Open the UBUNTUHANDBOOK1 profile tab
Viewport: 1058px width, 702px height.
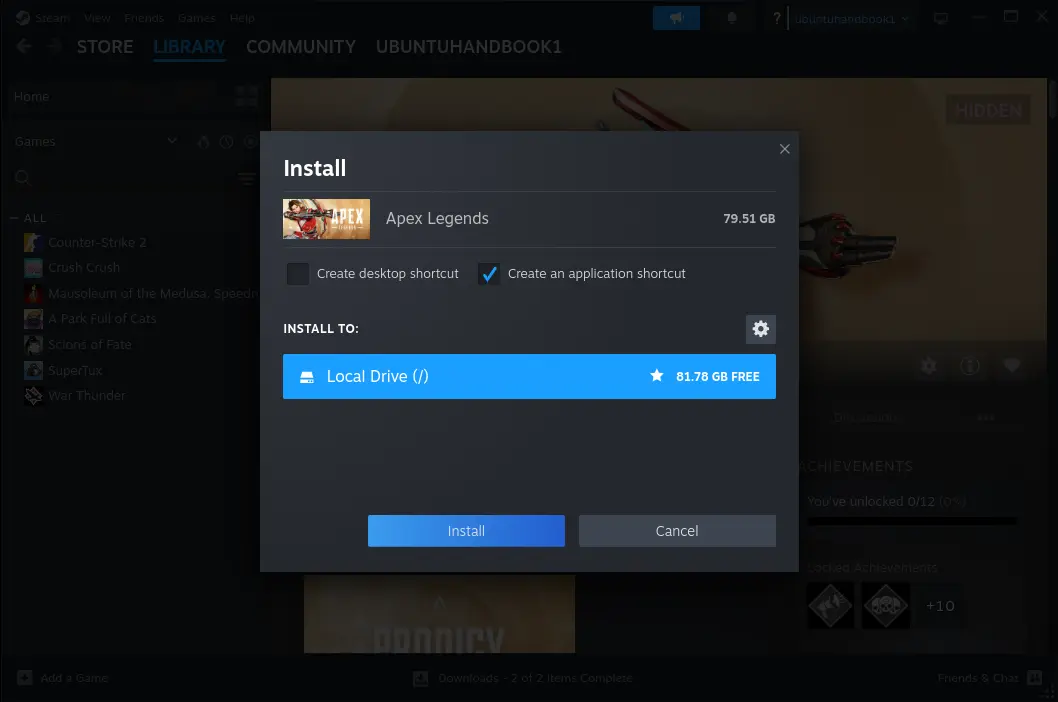click(468, 47)
